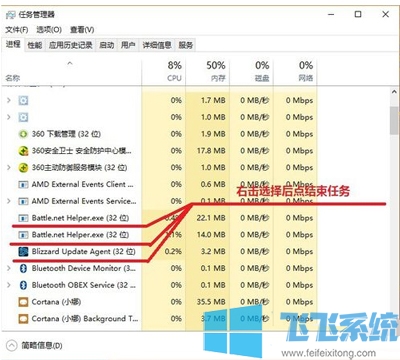Click the icon of the 14.0 MB Battle.net Helper
The height and width of the screenshot is (360, 400).
pos(23,235)
